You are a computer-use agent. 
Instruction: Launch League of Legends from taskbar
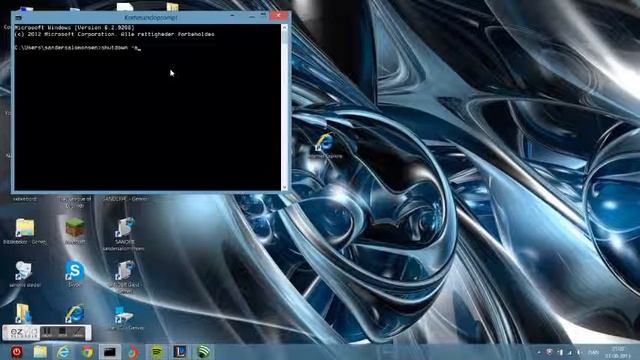click(180, 351)
